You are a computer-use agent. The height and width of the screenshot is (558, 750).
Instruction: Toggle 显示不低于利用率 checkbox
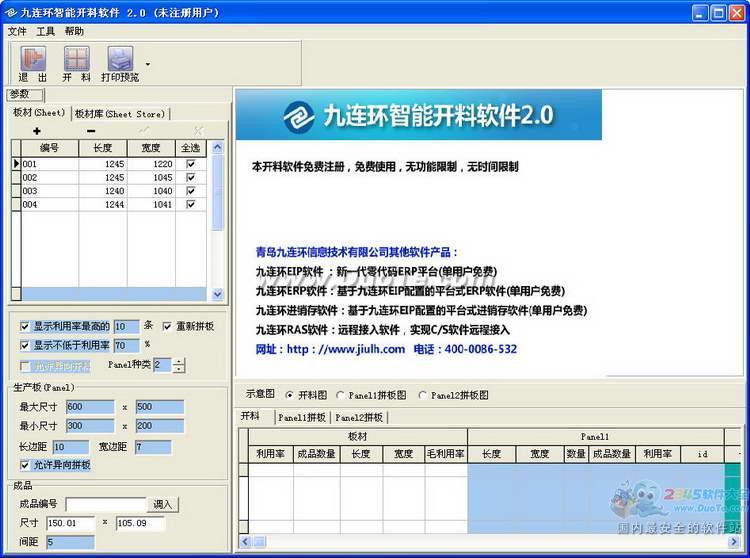(x=25, y=345)
